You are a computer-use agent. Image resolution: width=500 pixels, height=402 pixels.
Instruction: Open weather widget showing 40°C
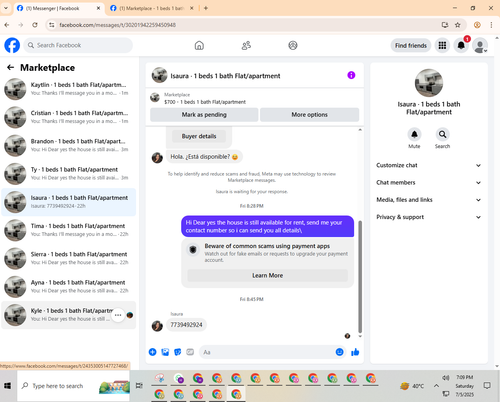pyautogui.click(x=412, y=386)
